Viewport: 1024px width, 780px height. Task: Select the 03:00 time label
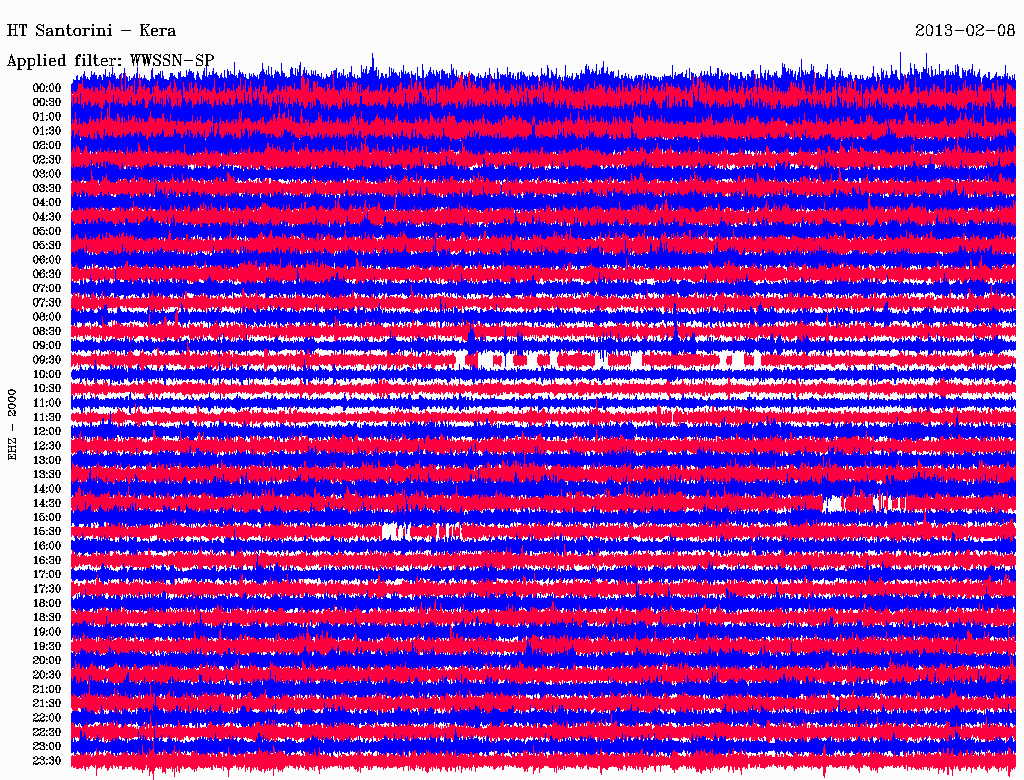point(47,174)
